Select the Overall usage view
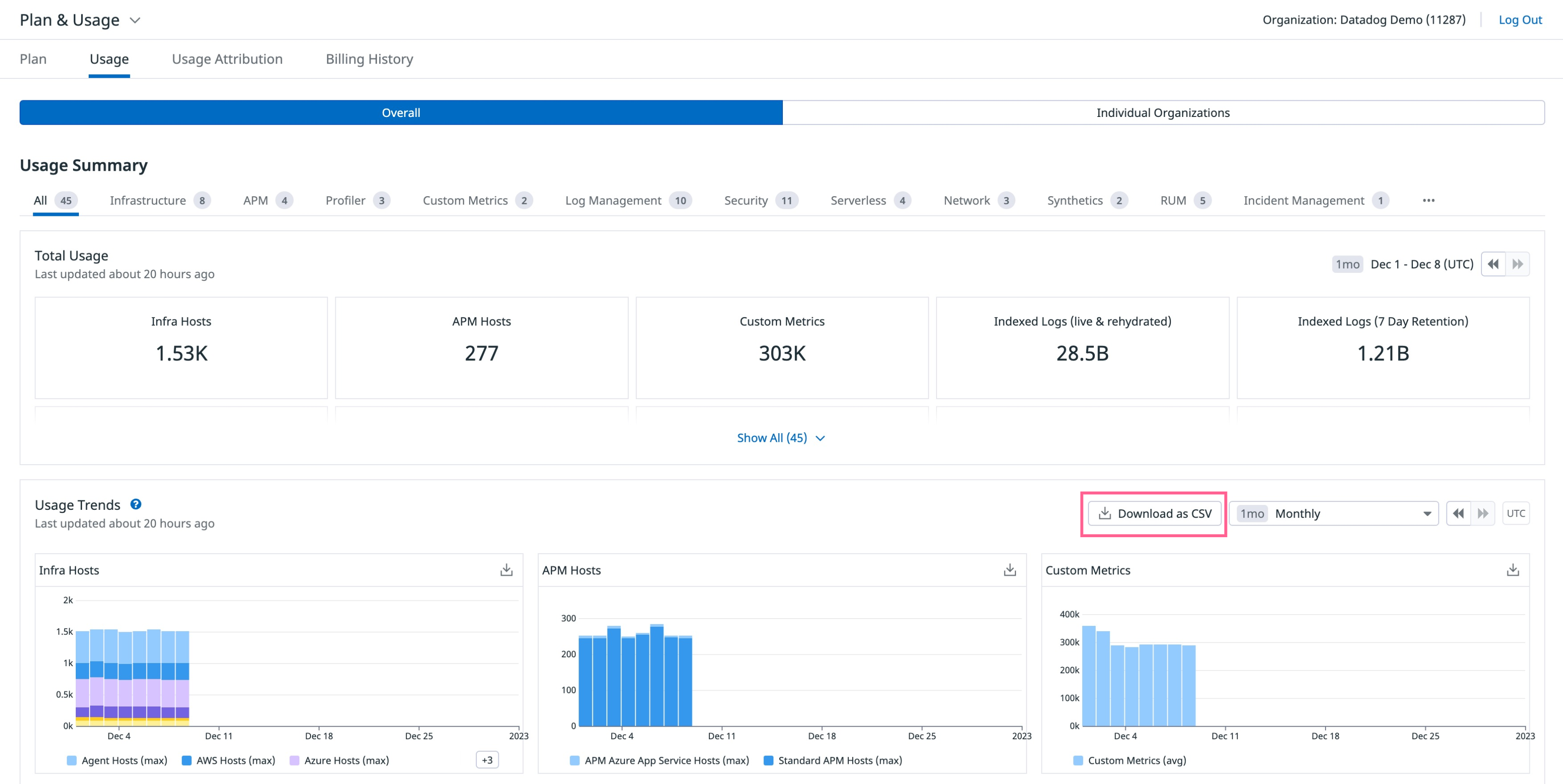1563x784 pixels. tap(401, 113)
